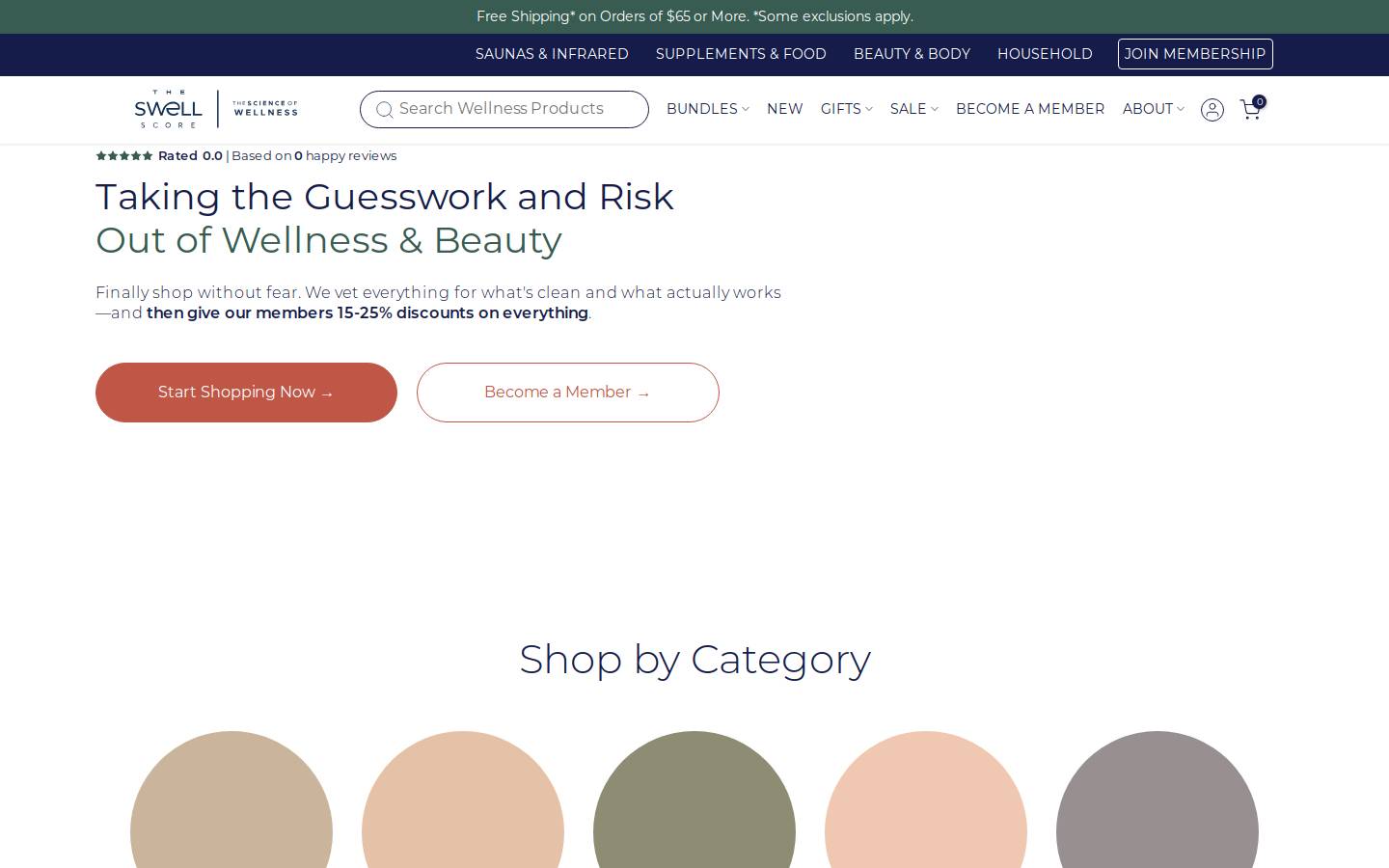Select the gray category circle
Image resolution: width=1389 pixels, height=868 pixels.
[1157, 800]
